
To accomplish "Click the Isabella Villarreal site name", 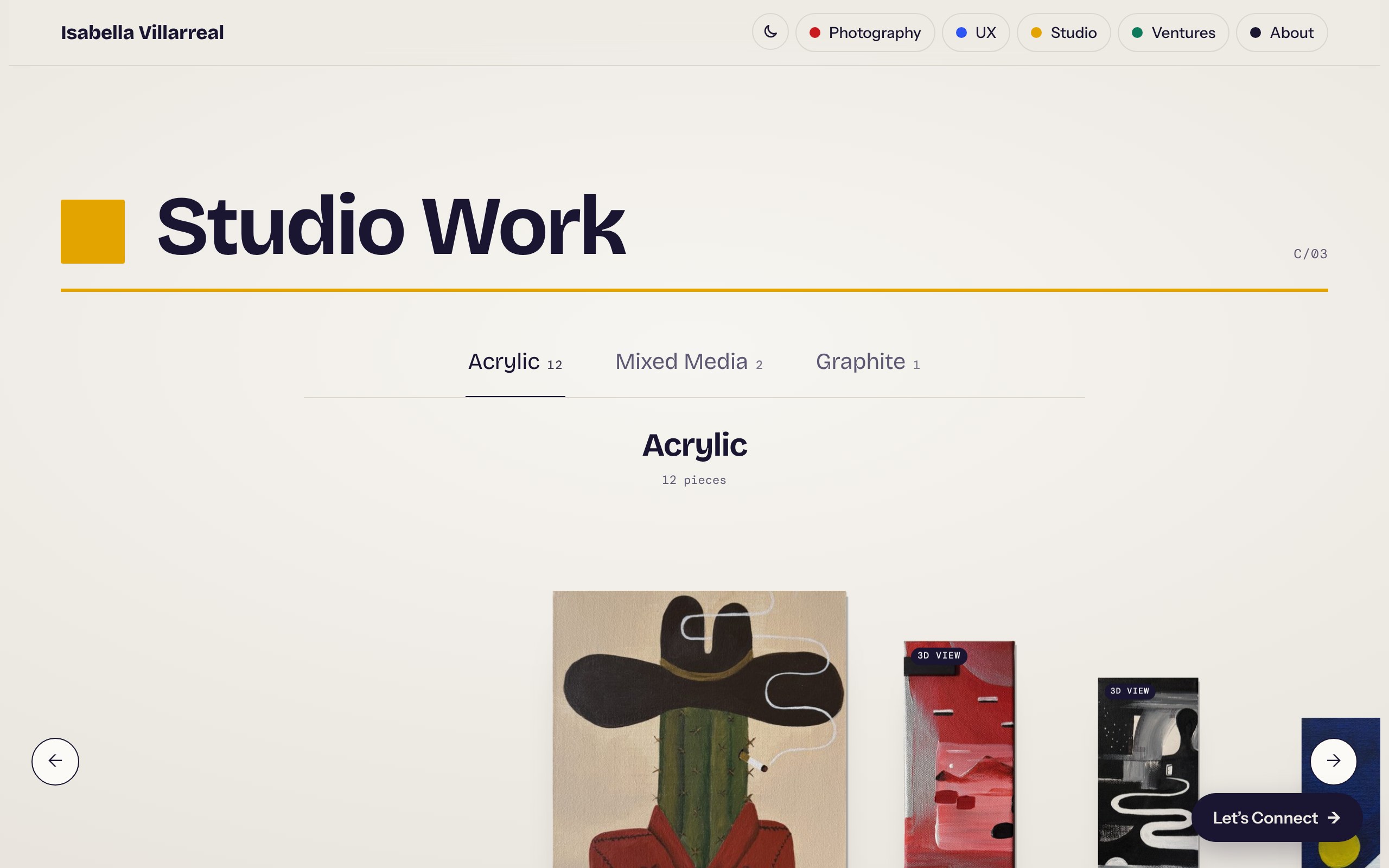I will (142, 33).
